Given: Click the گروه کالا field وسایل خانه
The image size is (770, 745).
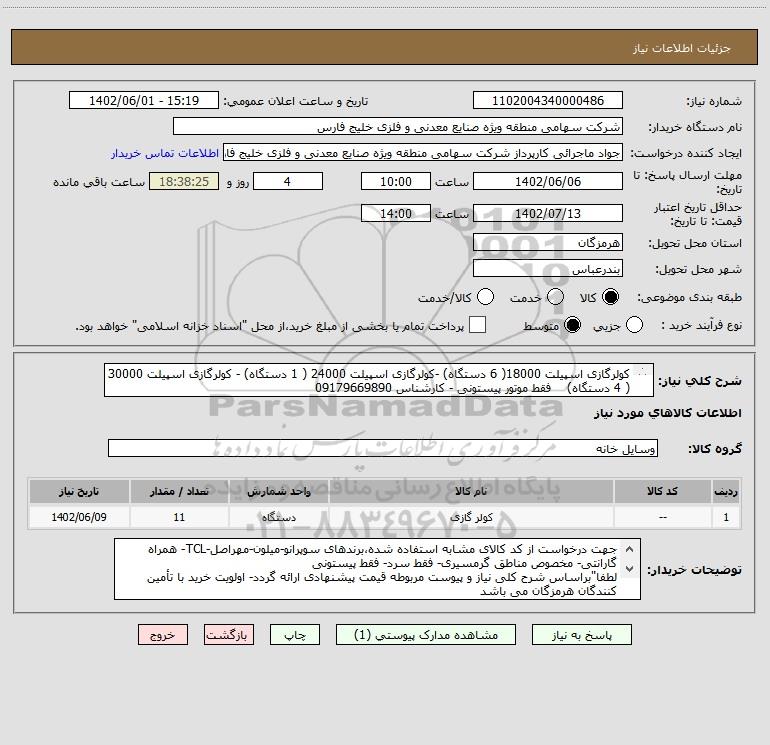Looking at the screenshot, I should [x=383, y=448].
